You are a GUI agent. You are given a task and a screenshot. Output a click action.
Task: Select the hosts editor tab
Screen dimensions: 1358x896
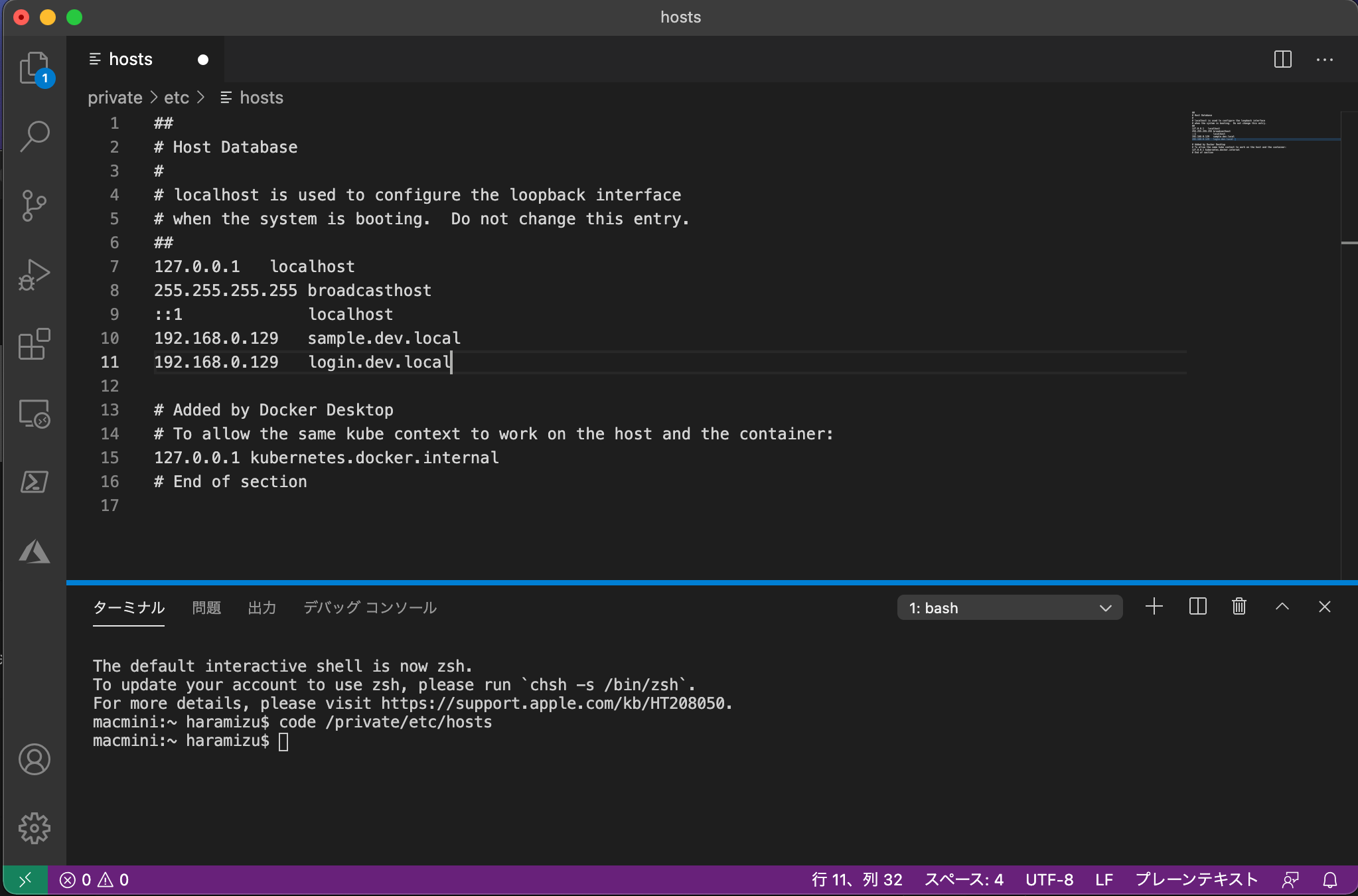pos(145,59)
